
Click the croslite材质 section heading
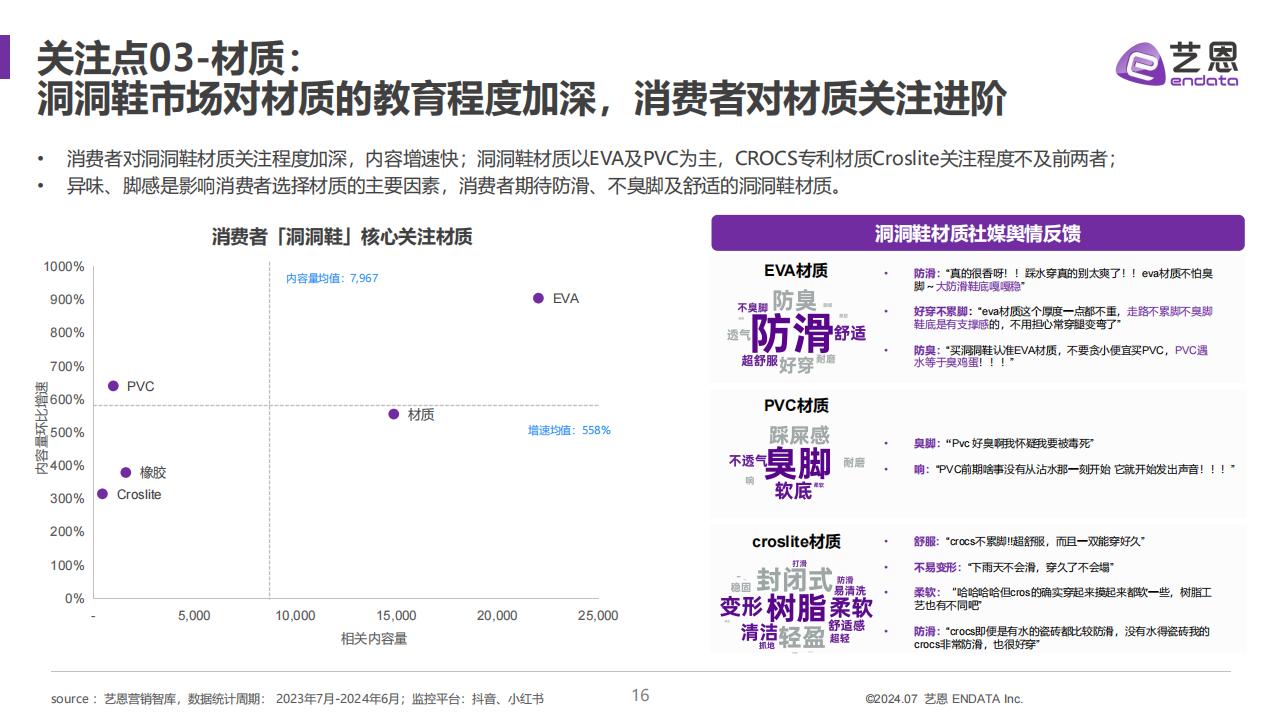click(x=796, y=541)
